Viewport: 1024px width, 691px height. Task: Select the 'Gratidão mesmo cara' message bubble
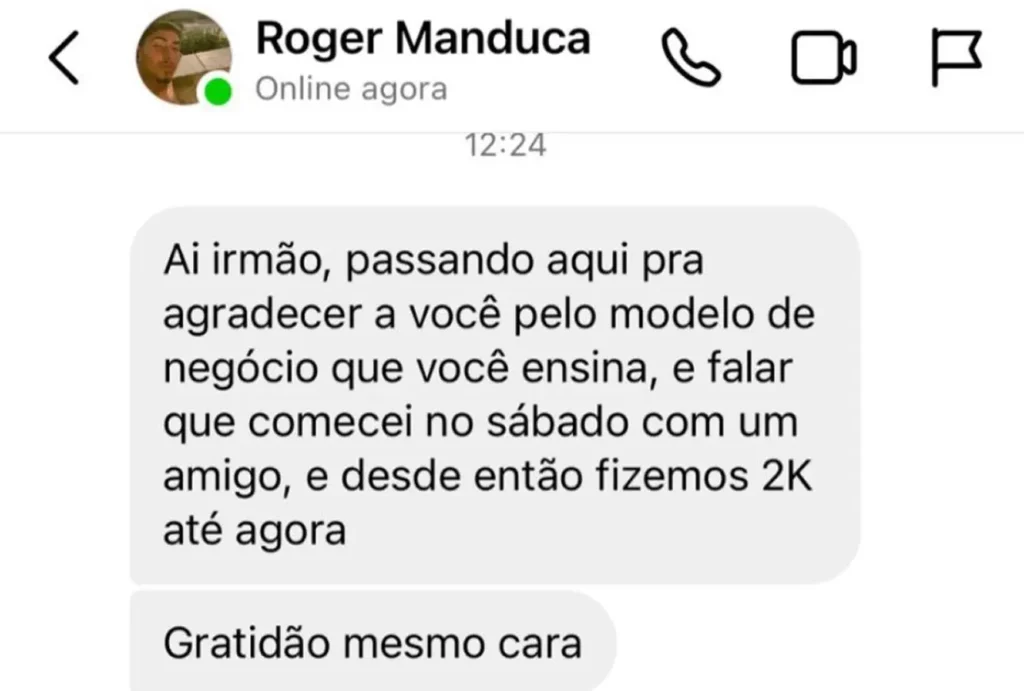[373, 641]
